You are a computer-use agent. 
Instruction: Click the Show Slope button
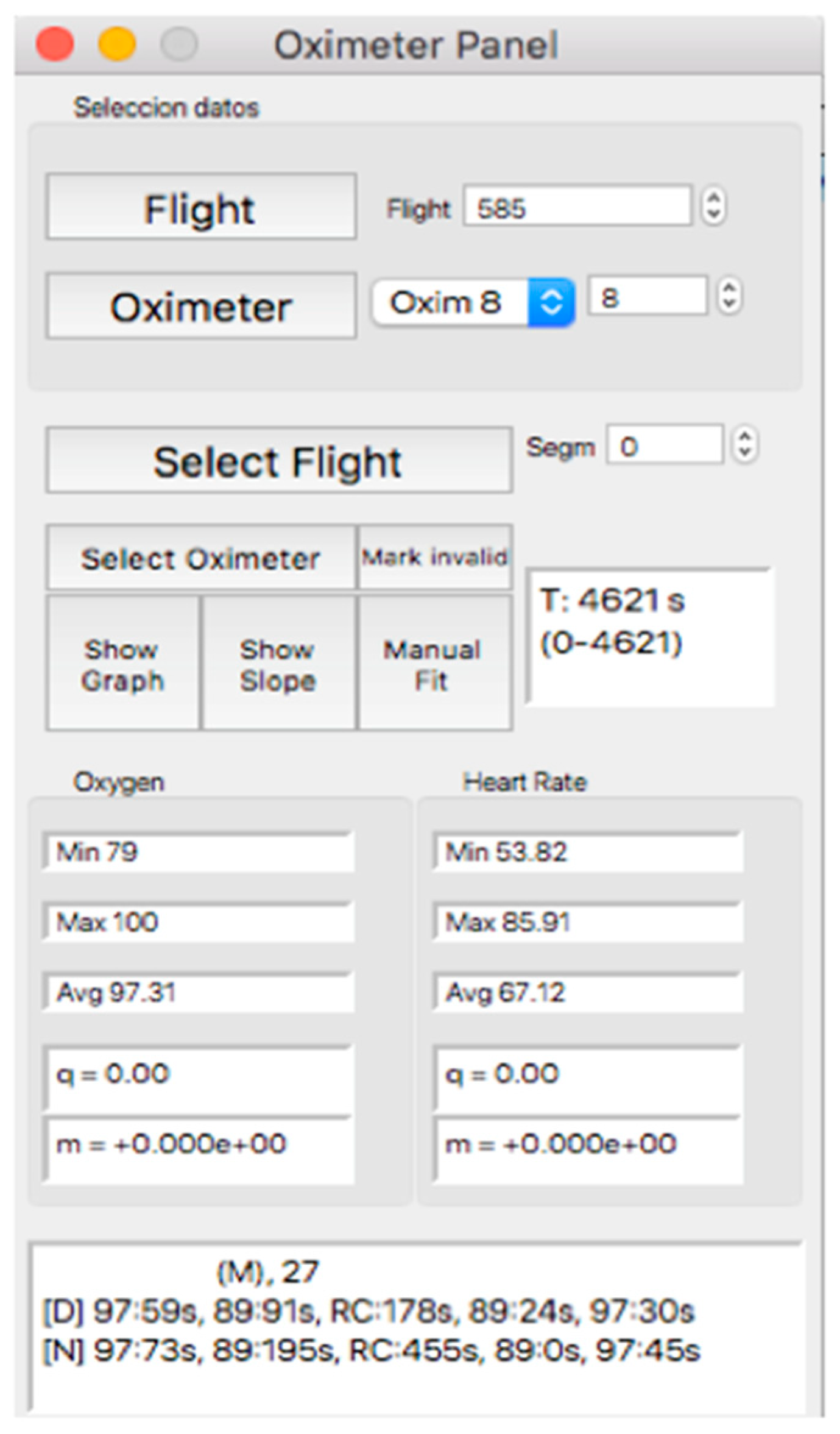point(278,663)
